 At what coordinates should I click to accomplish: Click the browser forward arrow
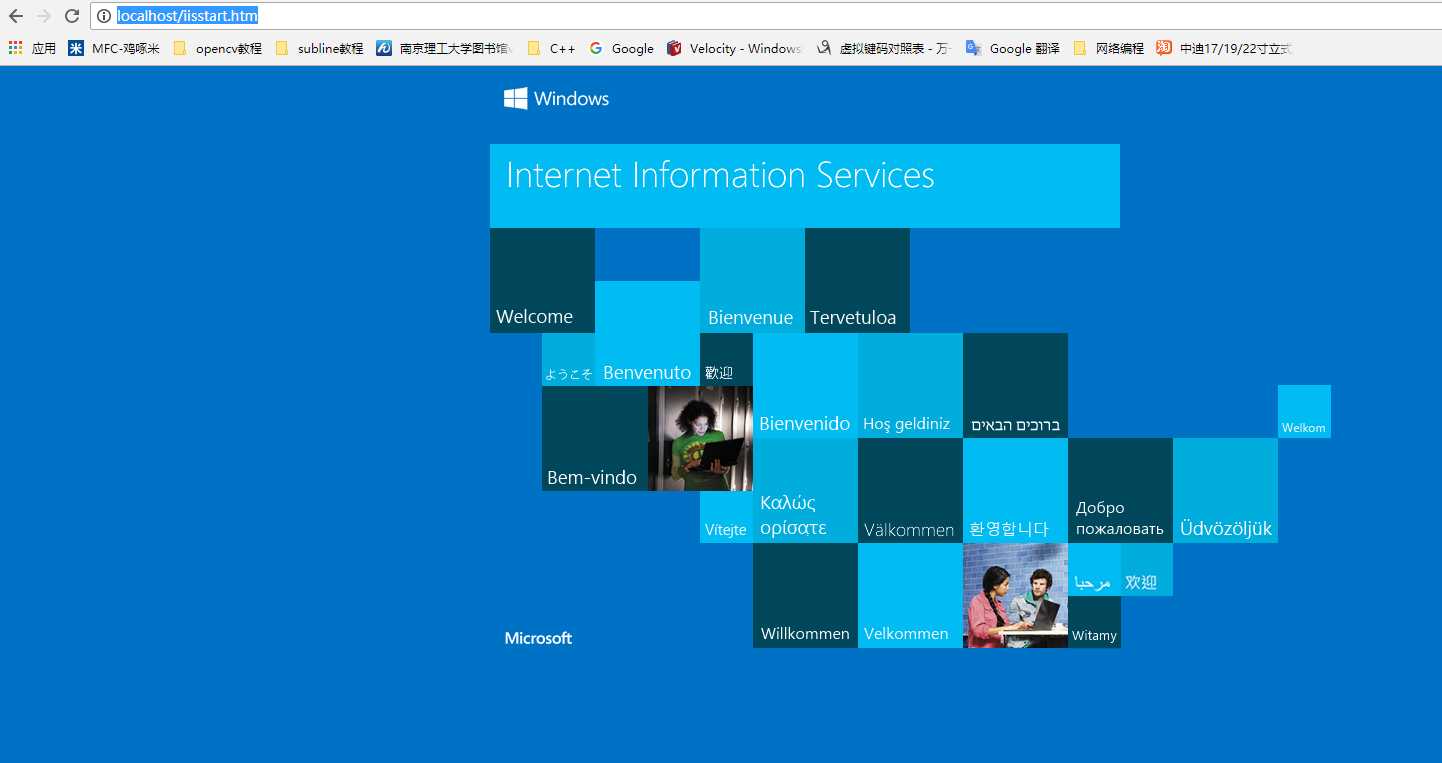point(44,16)
